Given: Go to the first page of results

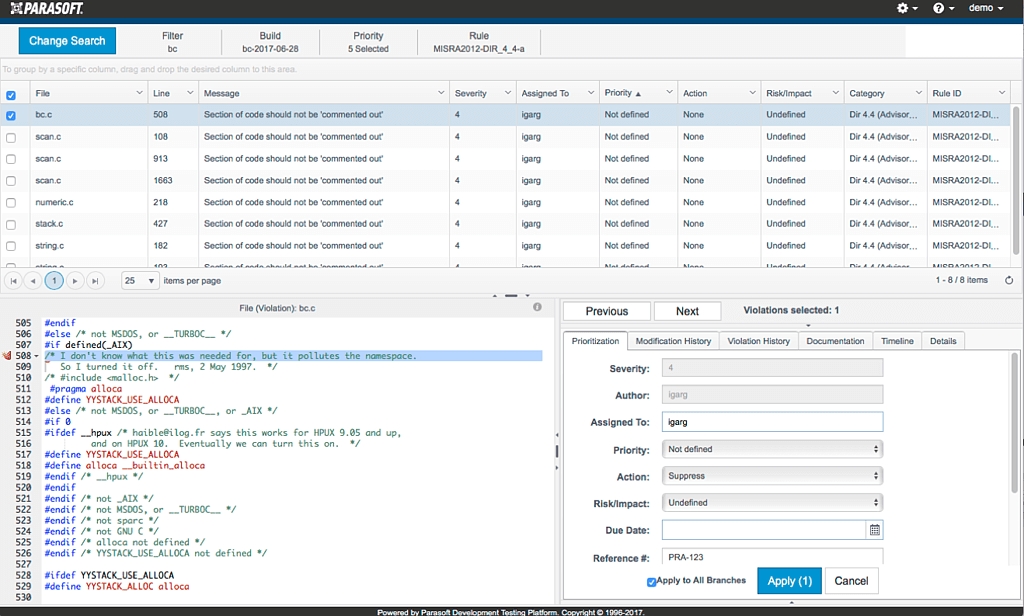Looking at the screenshot, I should pyautogui.click(x=13, y=281).
